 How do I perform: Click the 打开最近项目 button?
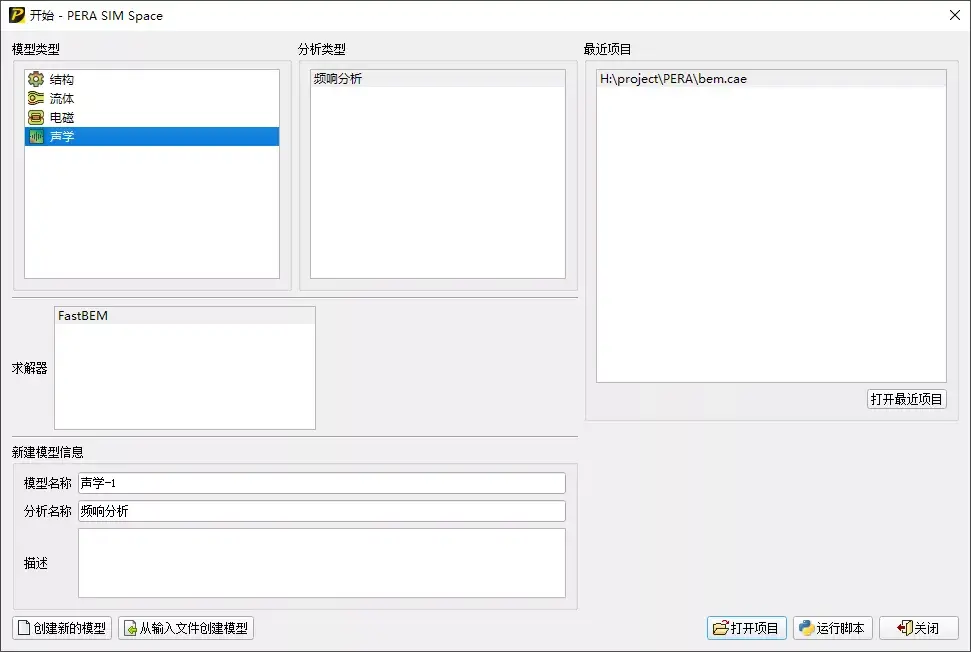905,398
